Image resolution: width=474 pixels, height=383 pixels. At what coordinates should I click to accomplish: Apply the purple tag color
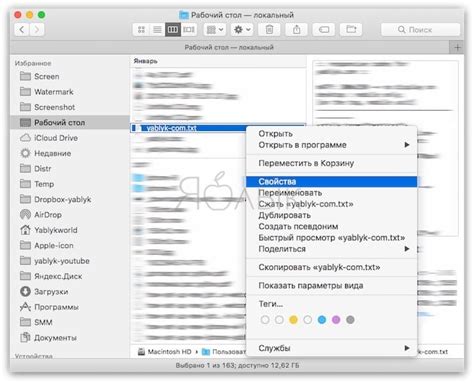[336, 320]
